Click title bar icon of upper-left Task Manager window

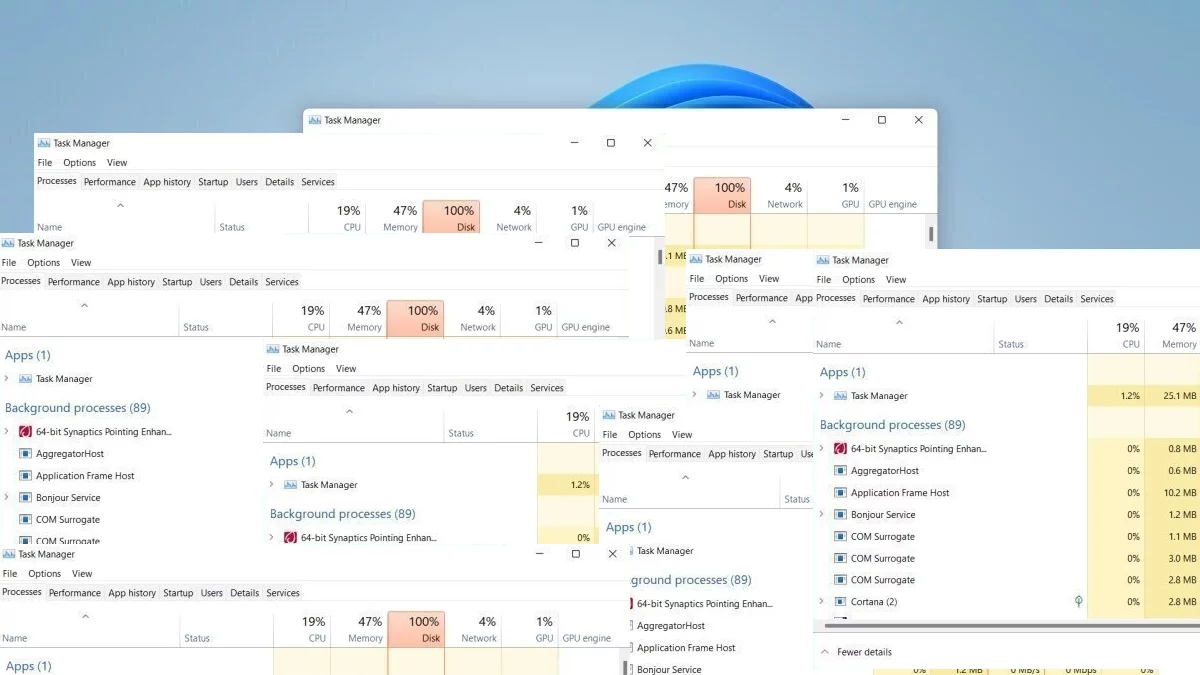43,143
